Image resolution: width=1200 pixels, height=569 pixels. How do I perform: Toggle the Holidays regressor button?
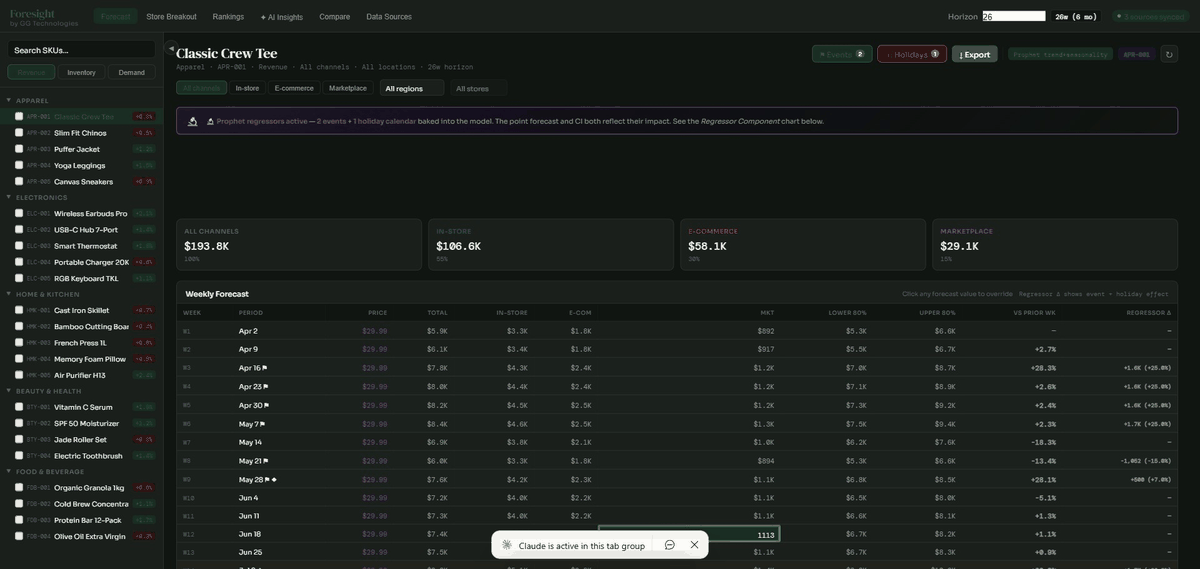click(x=912, y=54)
